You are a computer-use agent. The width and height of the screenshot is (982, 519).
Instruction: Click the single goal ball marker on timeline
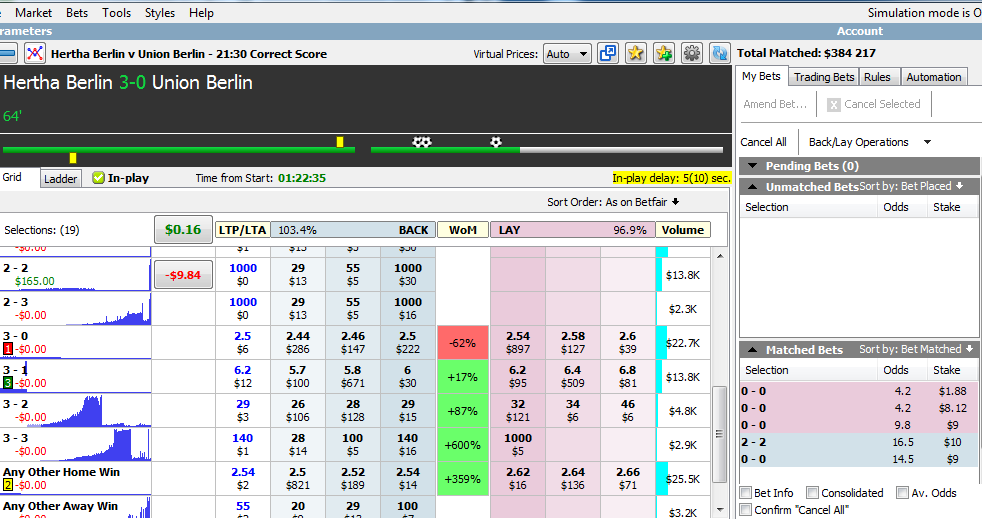click(x=496, y=142)
